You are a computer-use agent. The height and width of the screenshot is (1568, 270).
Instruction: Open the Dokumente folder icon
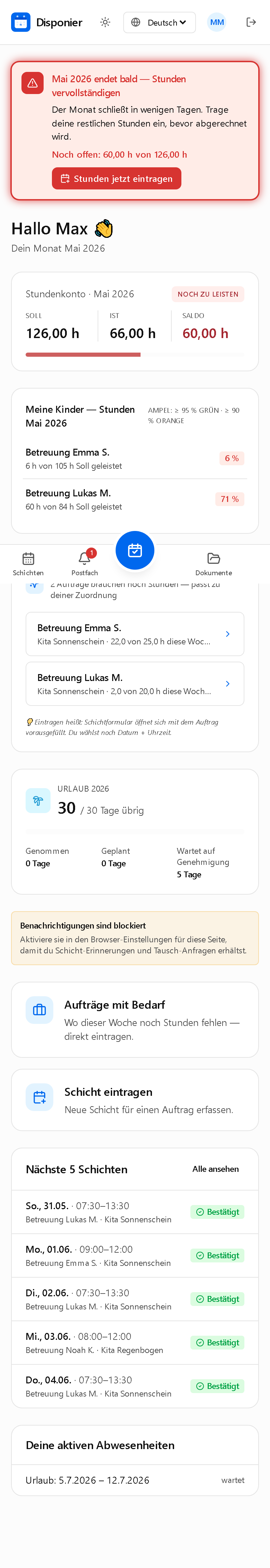pos(213,564)
